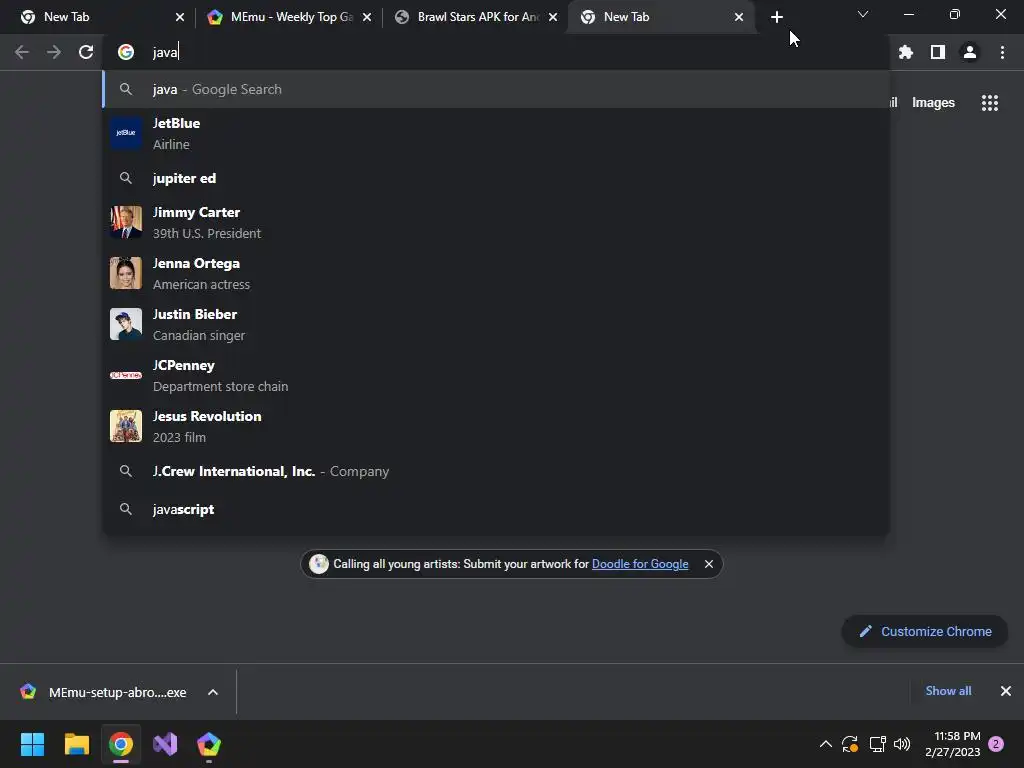Open the profile avatar menu

coord(970,52)
